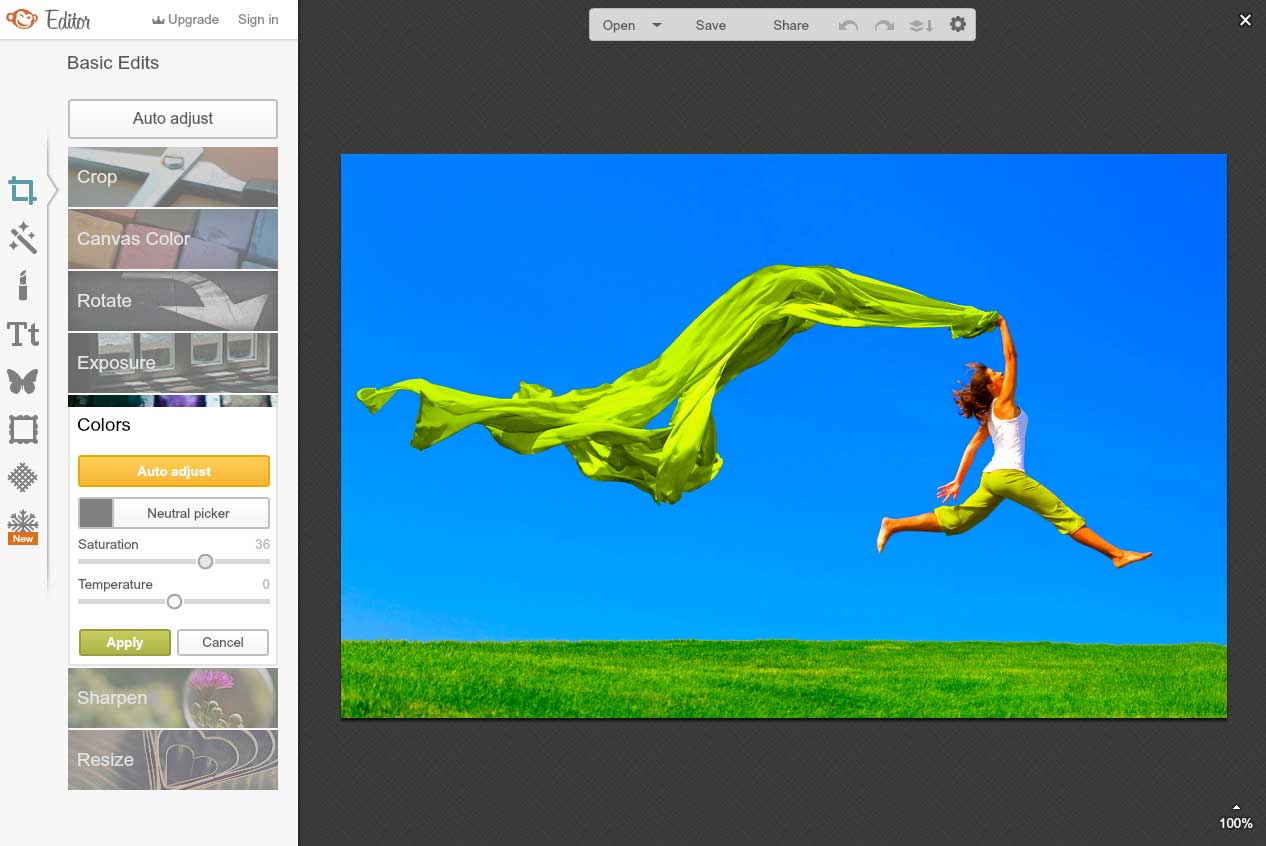The image size is (1266, 846).
Task: Open the seasonal snowflake tab
Action: (22, 523)
